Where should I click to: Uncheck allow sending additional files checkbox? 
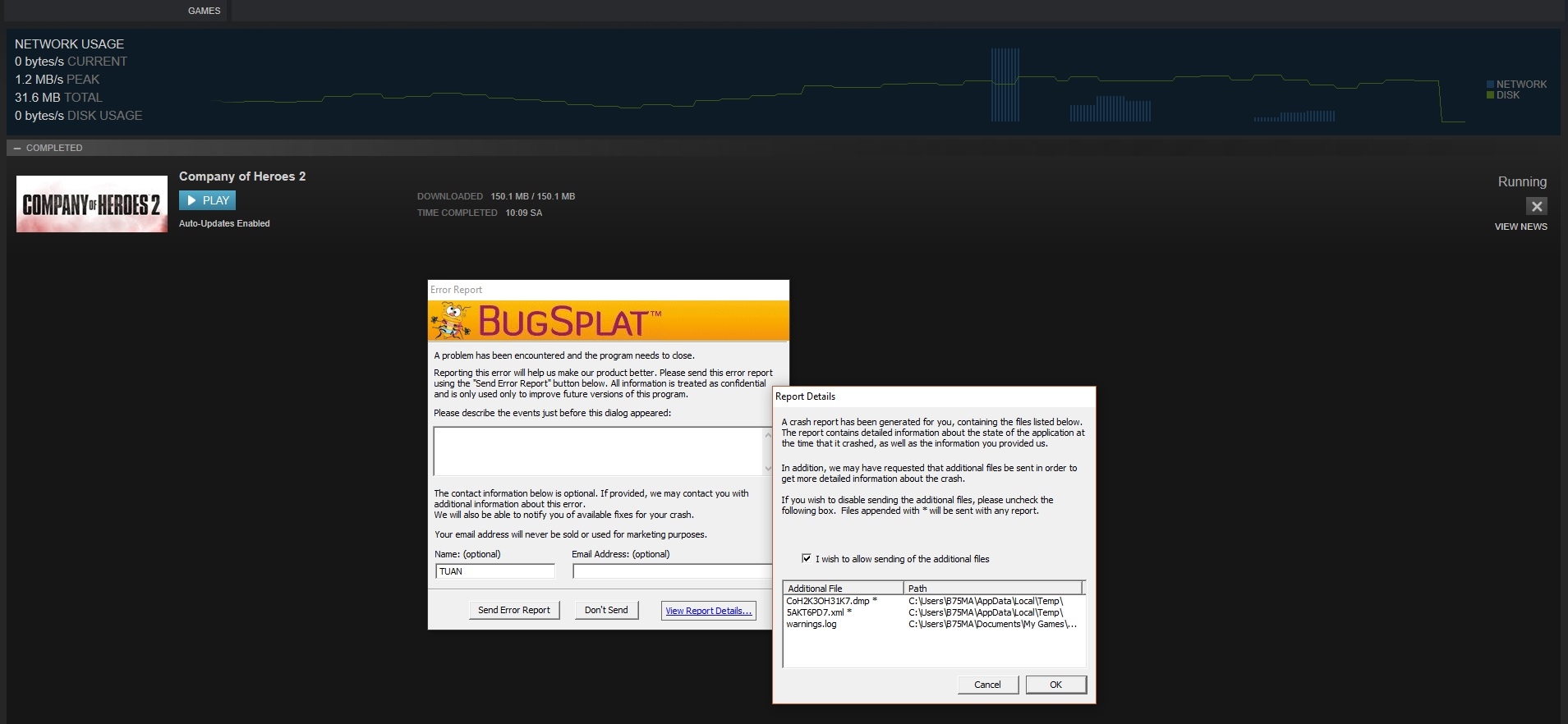pyautogui.click(x=807, y=558)
